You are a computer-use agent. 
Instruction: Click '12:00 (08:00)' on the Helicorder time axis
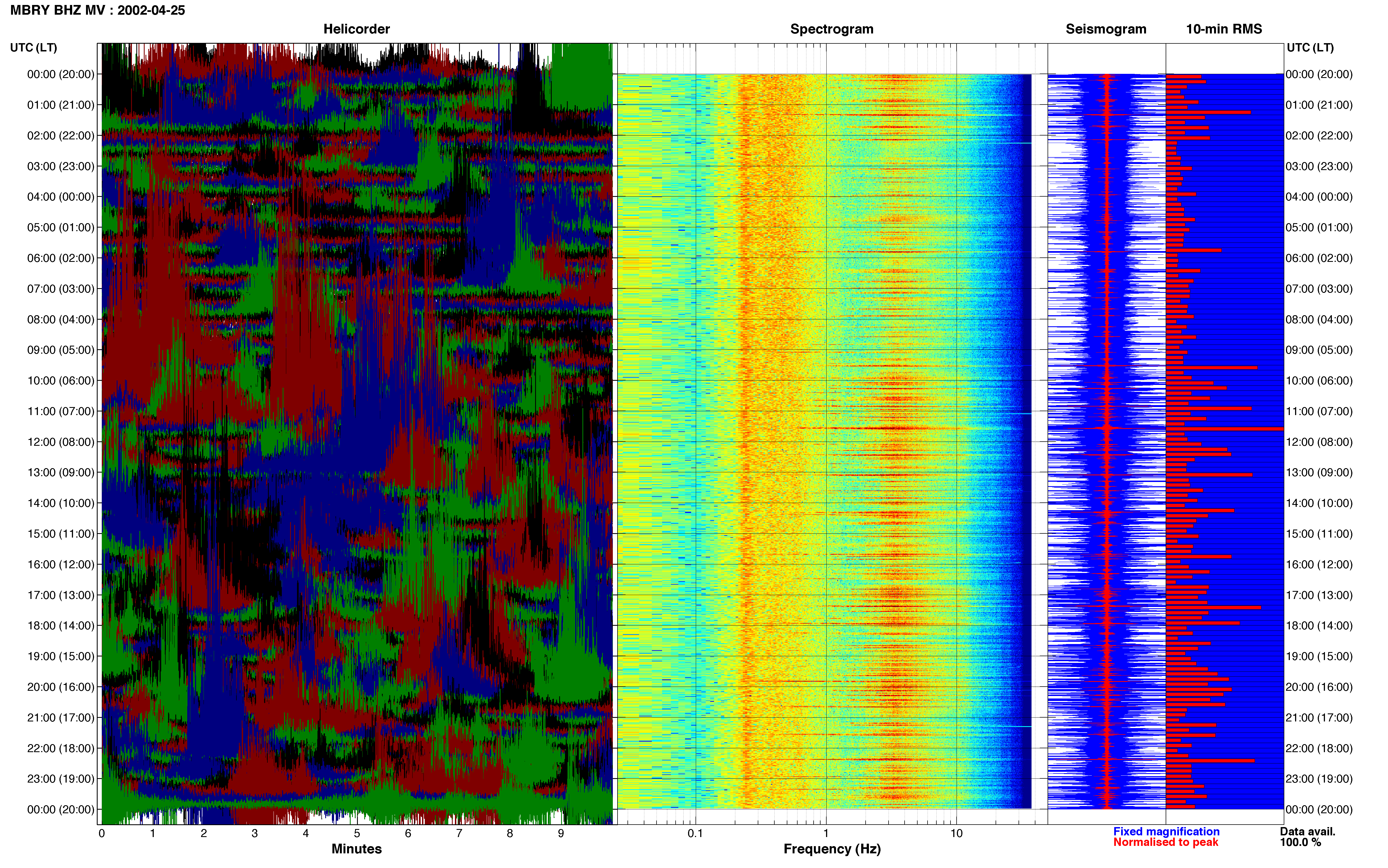(61, 442)
